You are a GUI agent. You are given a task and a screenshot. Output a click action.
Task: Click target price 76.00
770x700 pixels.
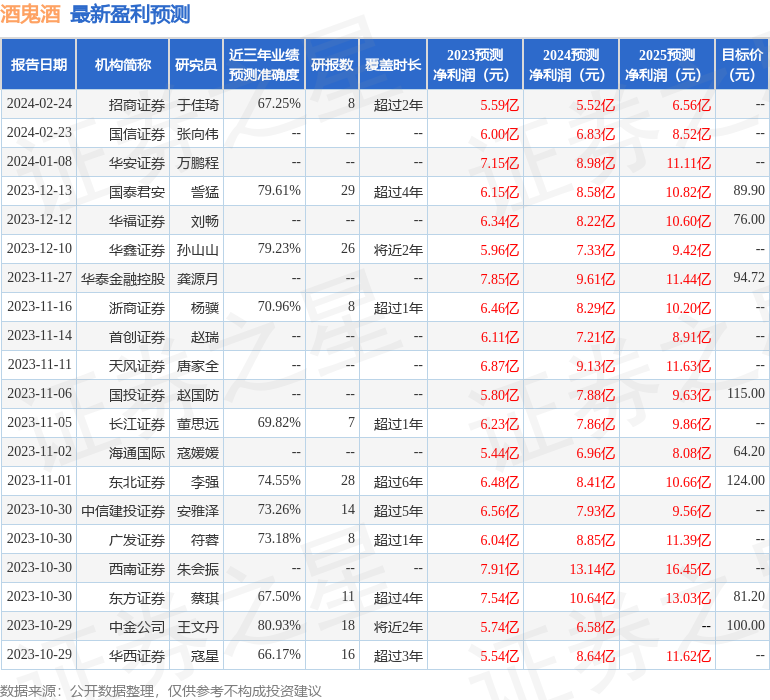pyautogui.click(x=749, y=220)
